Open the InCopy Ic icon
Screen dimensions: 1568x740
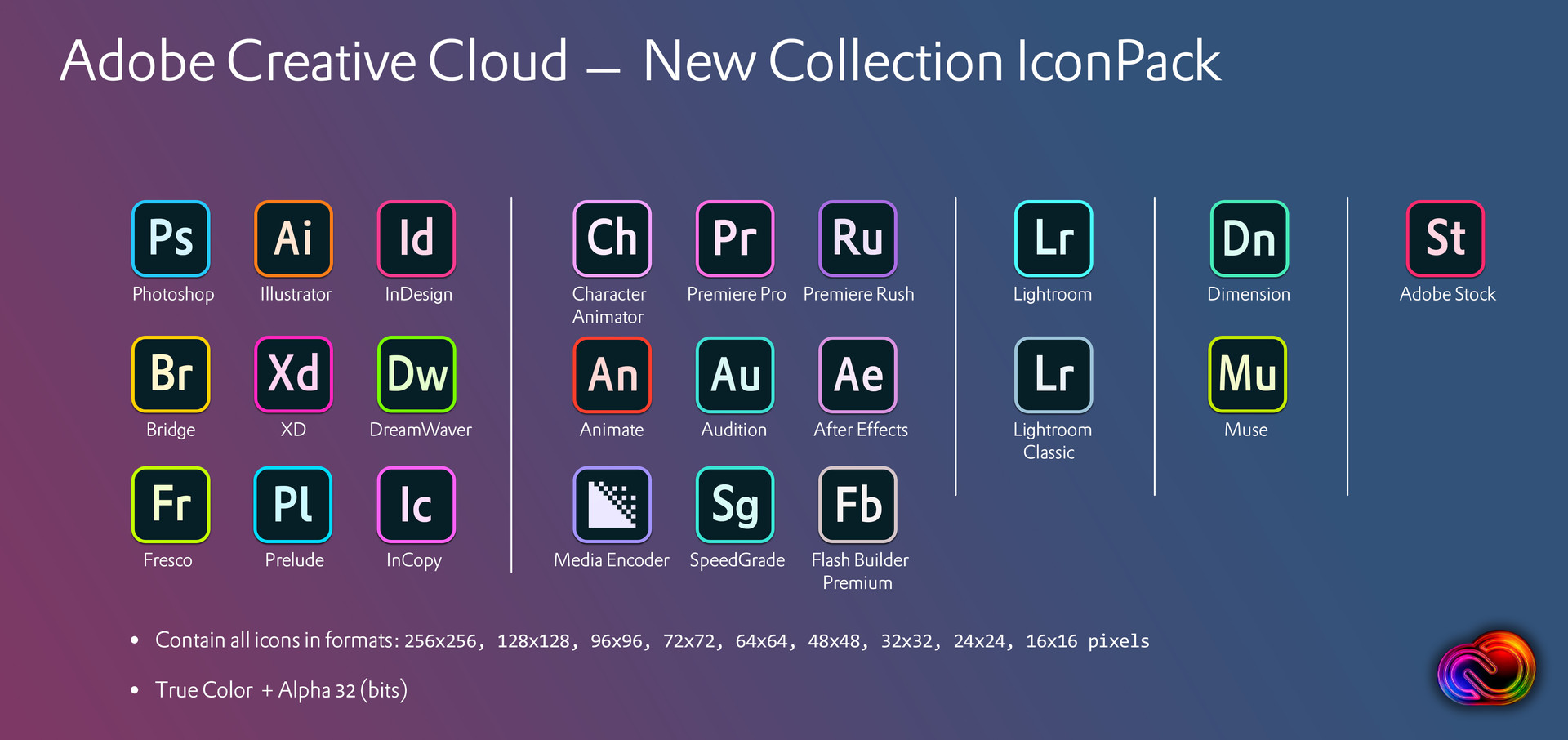click(x=416, y=505)
